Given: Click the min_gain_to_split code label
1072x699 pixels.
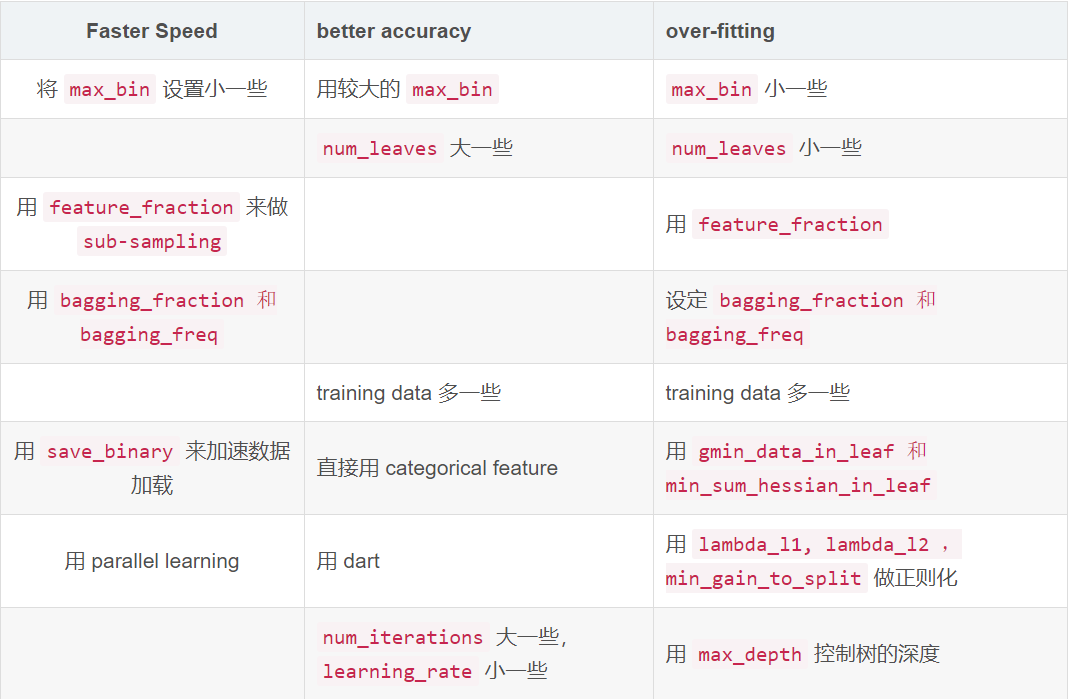Looking at the screenshot, I should [x=763, y=579].
